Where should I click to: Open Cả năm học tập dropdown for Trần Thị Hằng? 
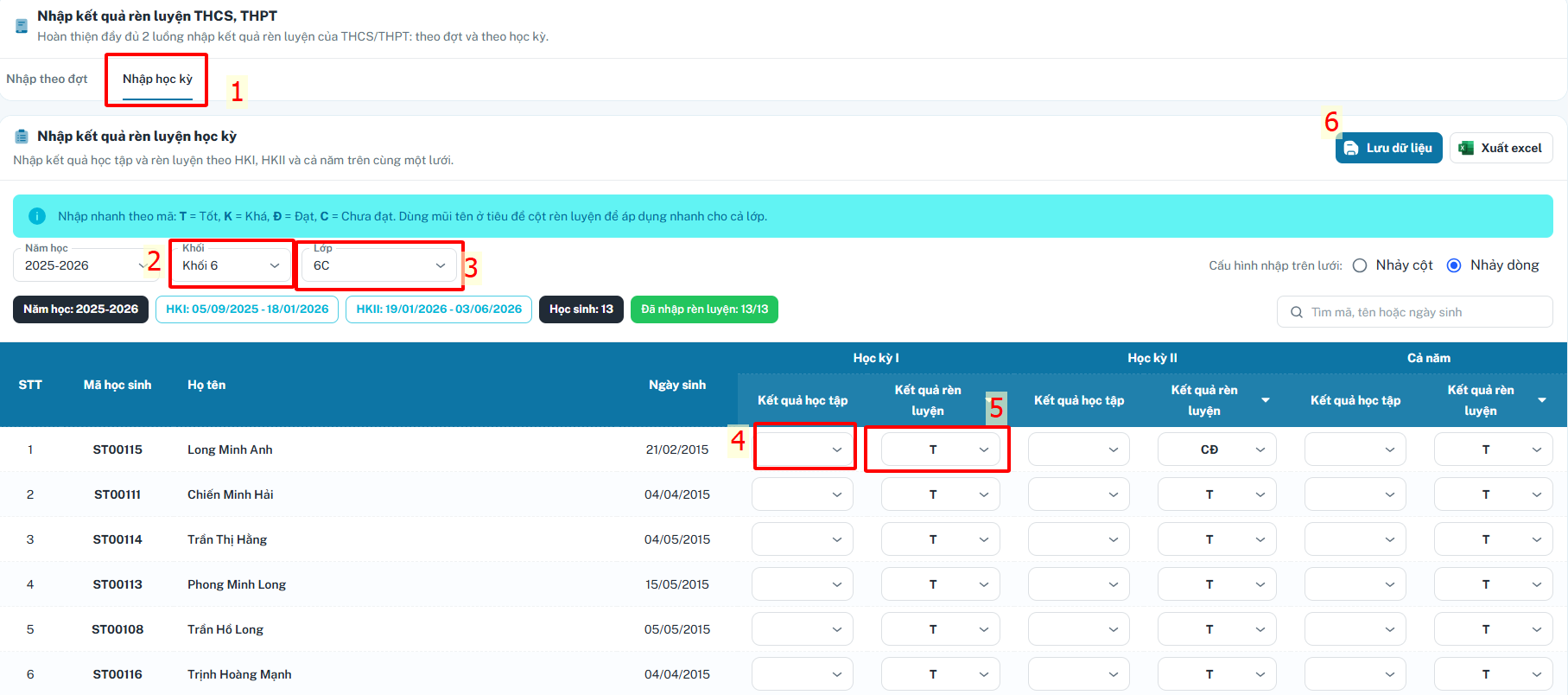tap(1355, 539)
